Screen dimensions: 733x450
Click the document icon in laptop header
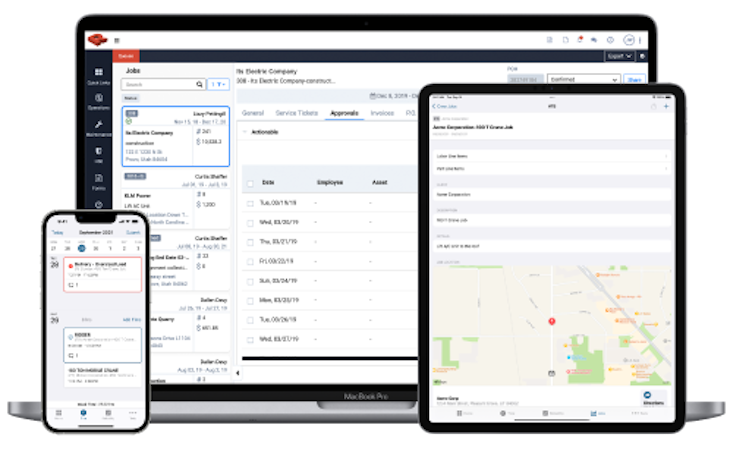(566, 40)
